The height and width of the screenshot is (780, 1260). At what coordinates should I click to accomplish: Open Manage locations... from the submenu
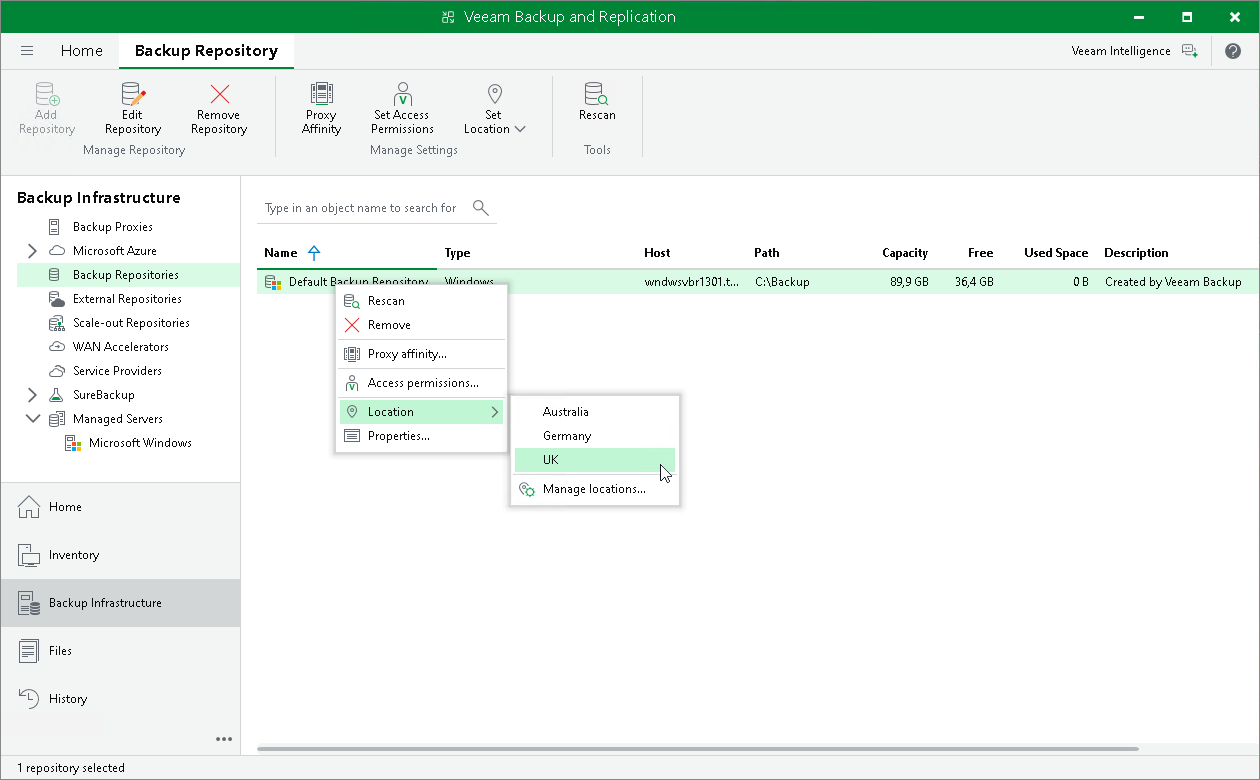coord(595,489)
